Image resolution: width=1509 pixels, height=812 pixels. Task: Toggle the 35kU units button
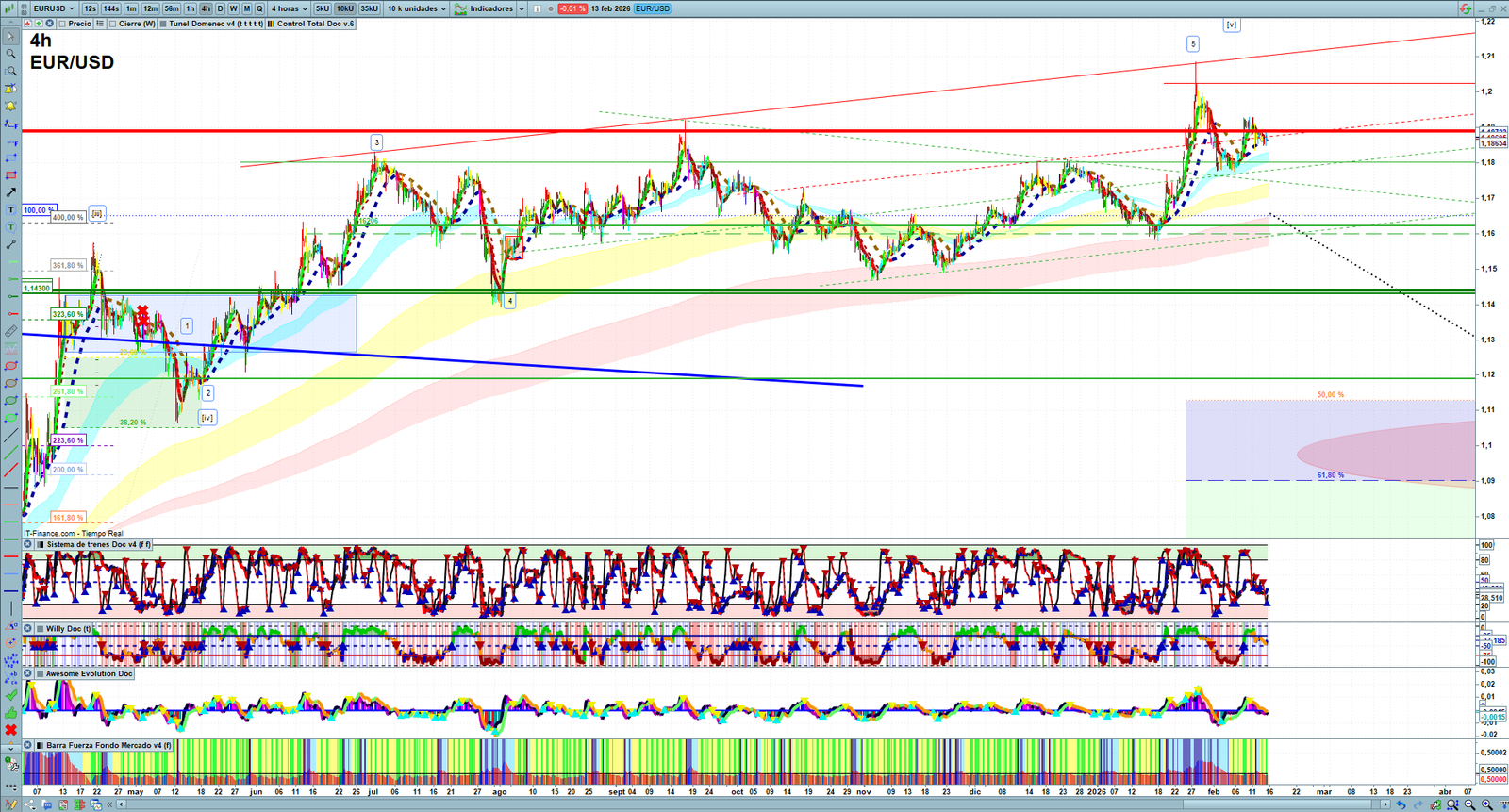[369, 8]
